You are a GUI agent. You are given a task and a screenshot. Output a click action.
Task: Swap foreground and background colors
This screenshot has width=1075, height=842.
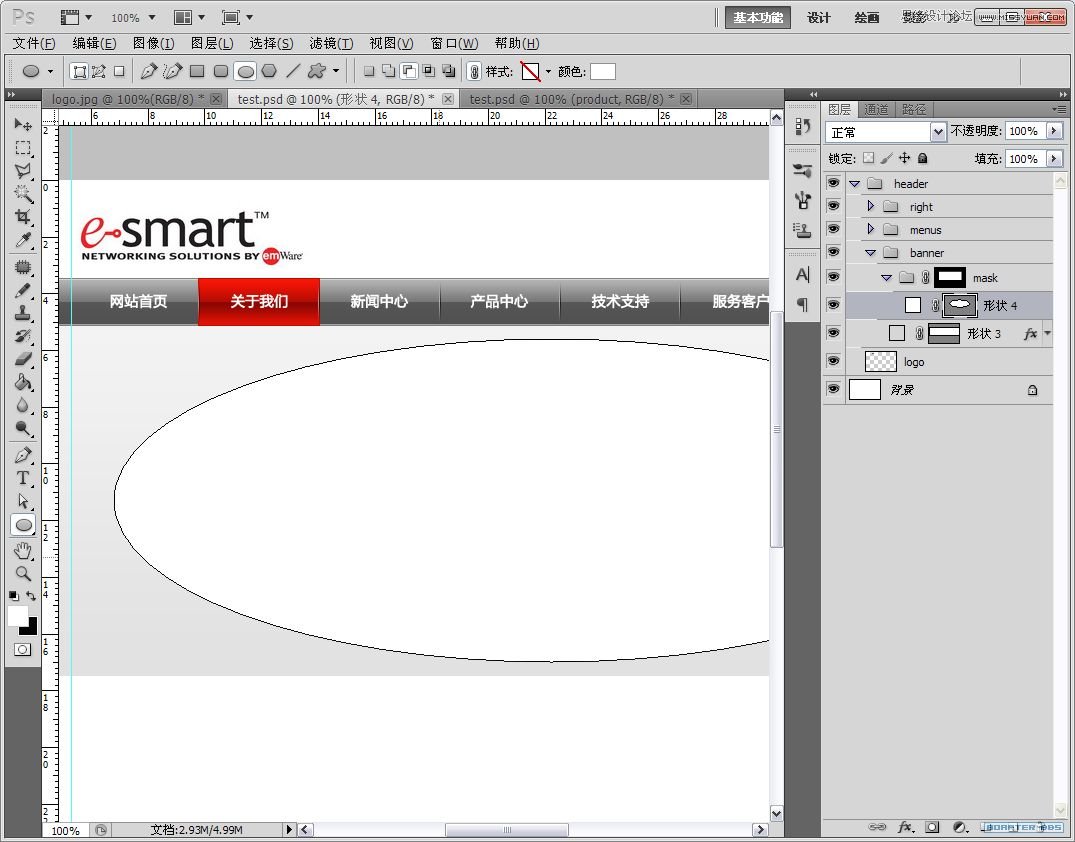coord(31,596)
